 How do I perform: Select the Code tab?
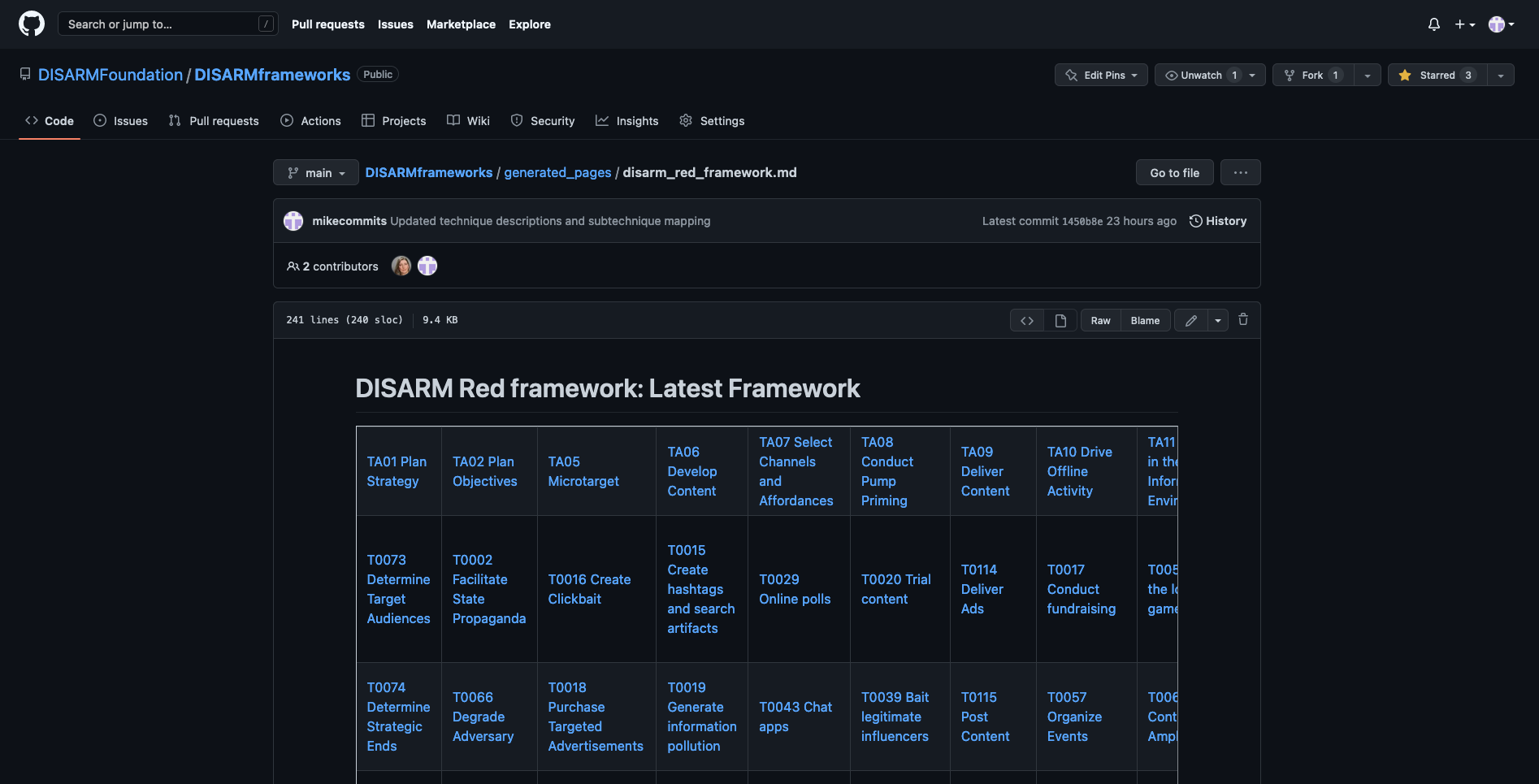(50, 120)
